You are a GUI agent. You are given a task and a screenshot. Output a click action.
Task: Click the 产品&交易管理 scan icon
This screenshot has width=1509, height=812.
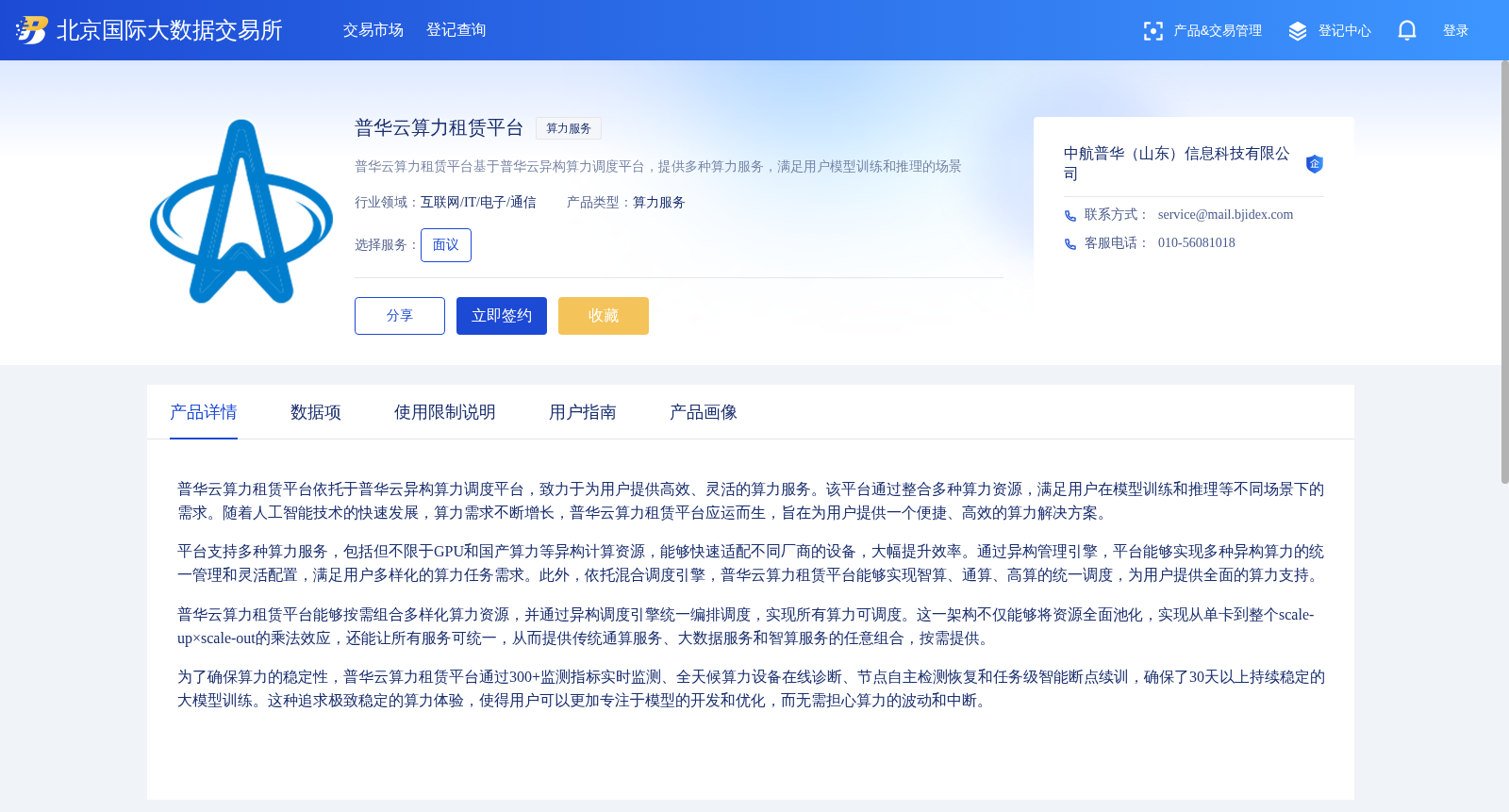tap(1152, 31)
